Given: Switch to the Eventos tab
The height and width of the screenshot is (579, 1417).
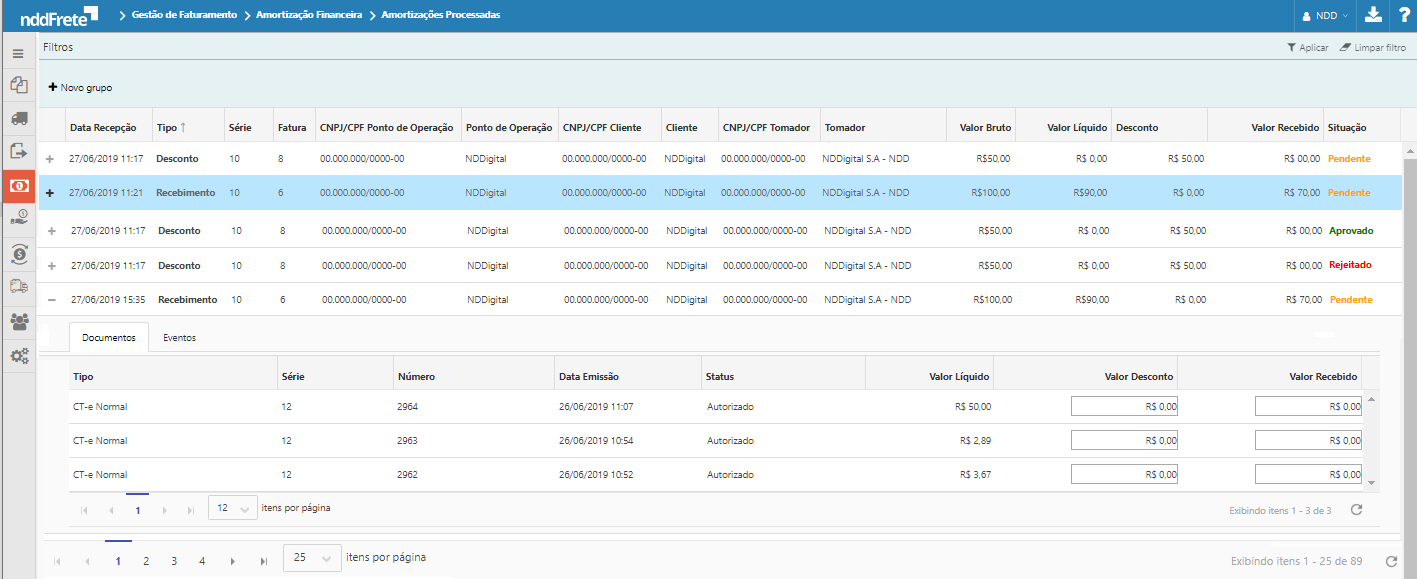Looking at the screenshot, I should 179,338.
